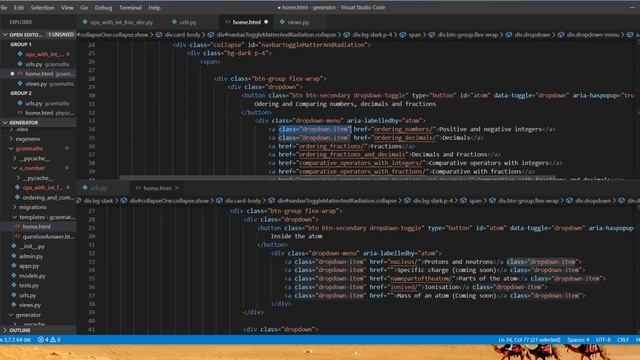Close the bottom editor home.html tab
Screen dimensions: 640x360
click(177, 188)
